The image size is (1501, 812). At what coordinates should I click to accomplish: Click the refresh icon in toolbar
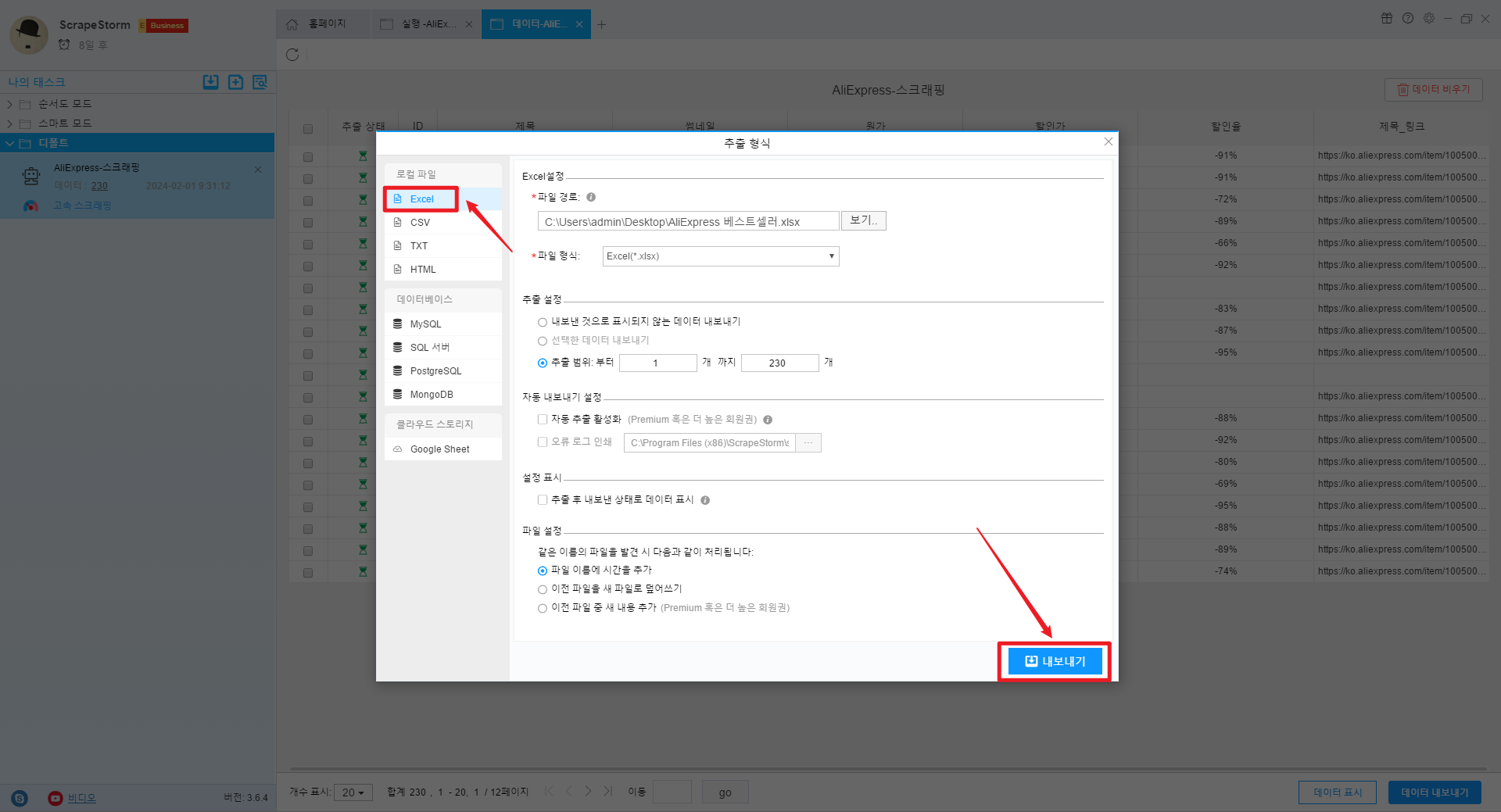tap(292, 55)
